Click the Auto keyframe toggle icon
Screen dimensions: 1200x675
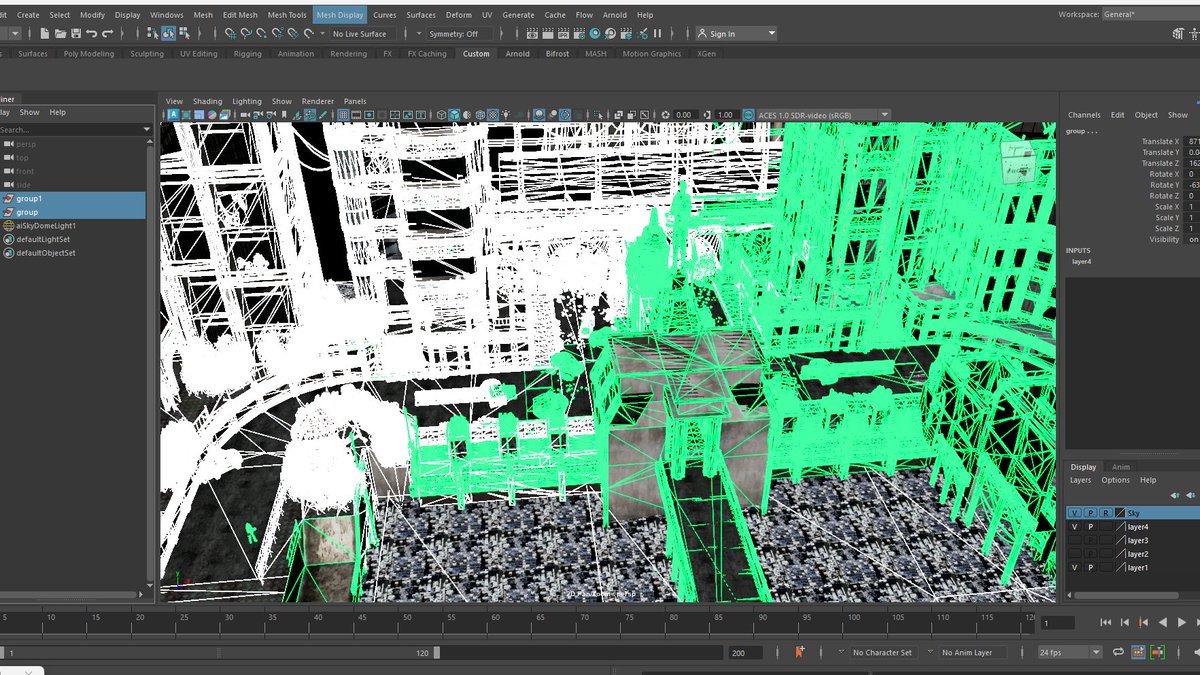pos(1157,653)
